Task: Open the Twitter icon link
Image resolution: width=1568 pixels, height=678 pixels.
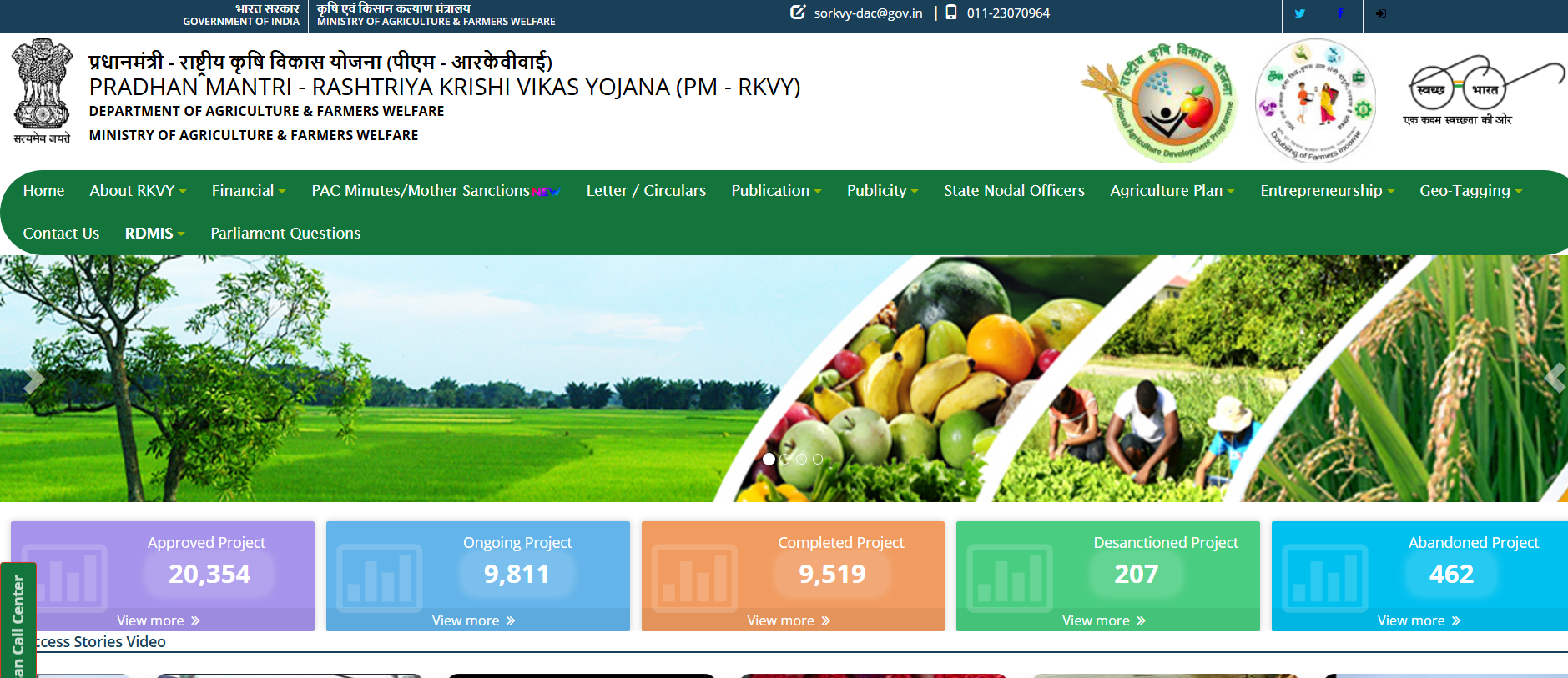Action: (x=1299, y=13)
